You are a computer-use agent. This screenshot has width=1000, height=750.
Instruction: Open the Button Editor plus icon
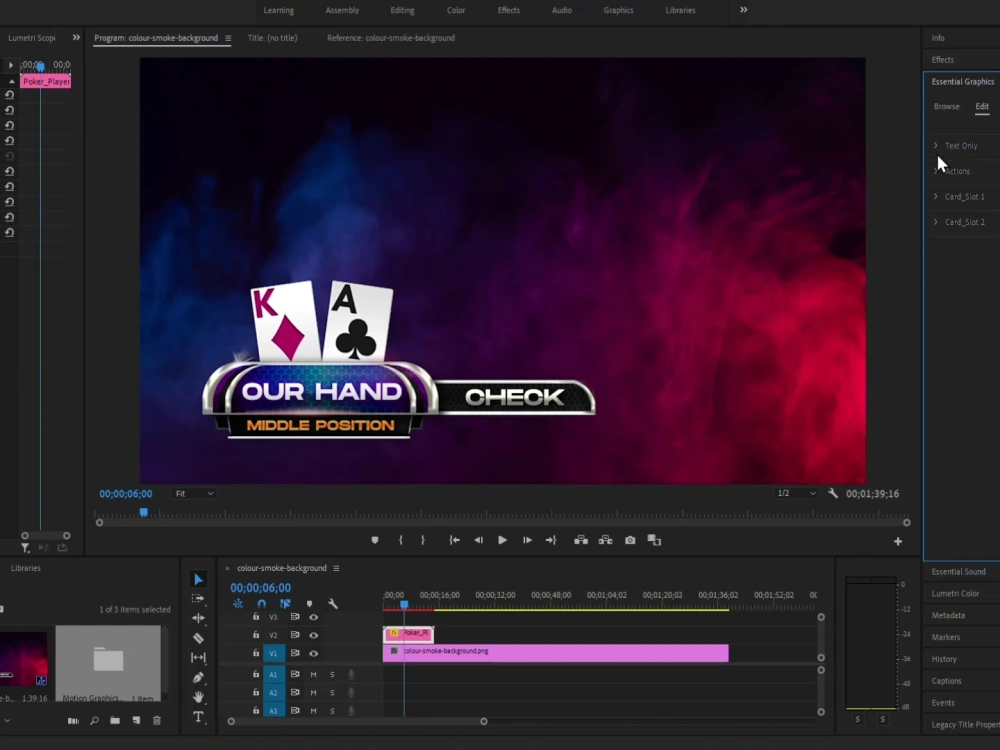click(898, 541)
